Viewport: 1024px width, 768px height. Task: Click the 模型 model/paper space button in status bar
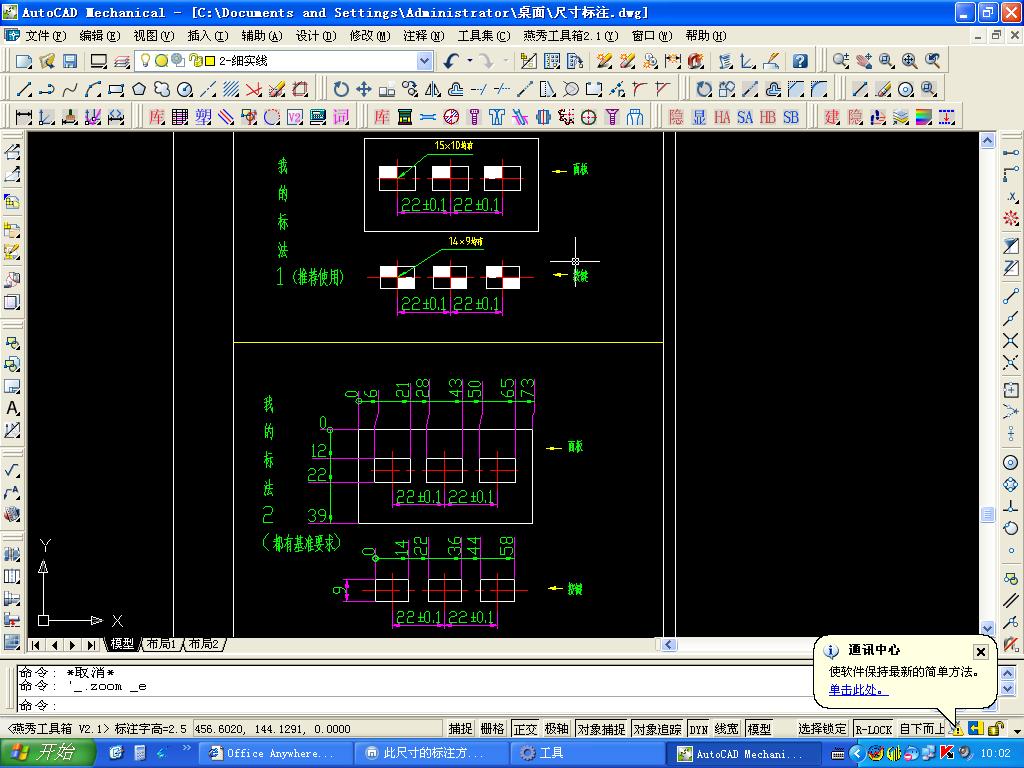point(759,729)
